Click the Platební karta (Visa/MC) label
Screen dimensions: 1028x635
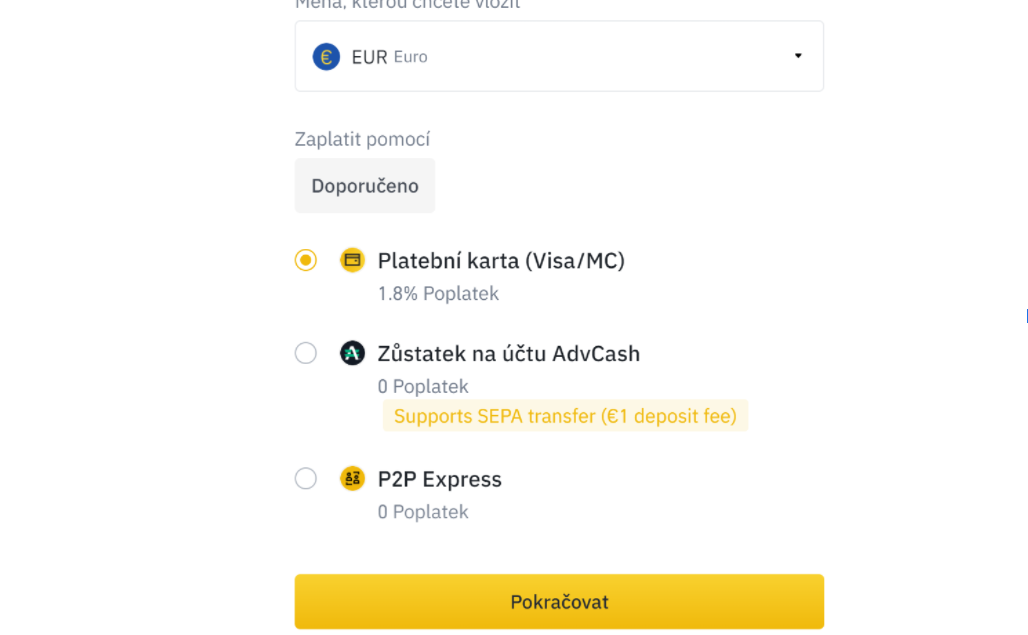pos(501,261)
